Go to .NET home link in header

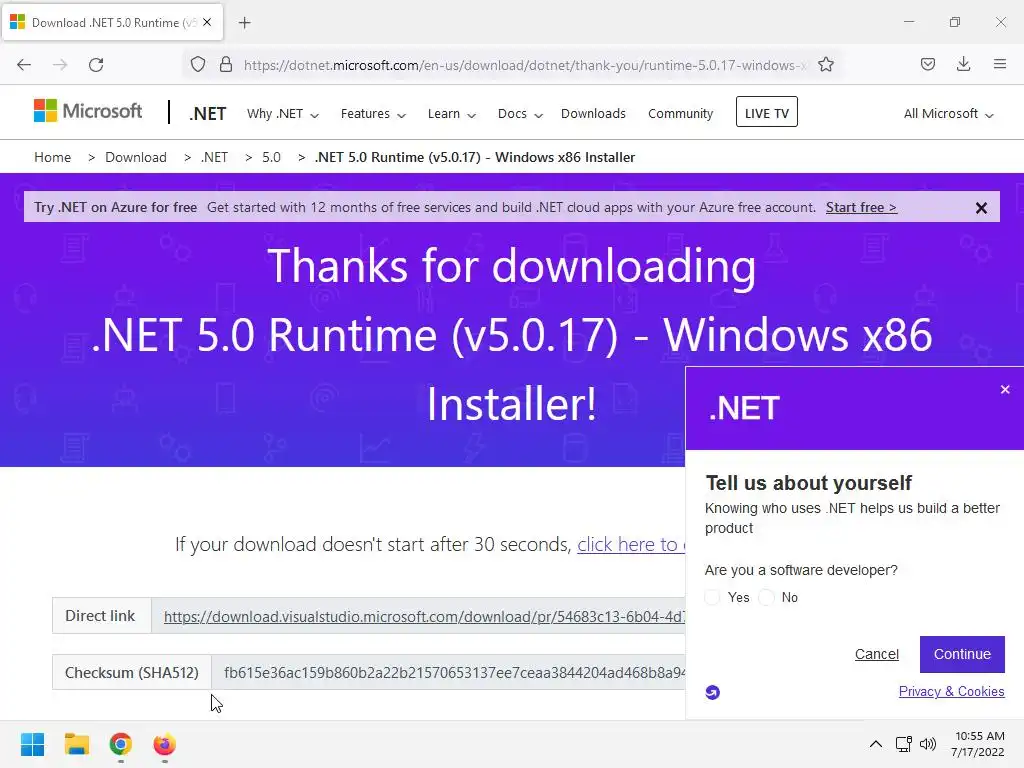pyautogui.click(x=208, y=114)
